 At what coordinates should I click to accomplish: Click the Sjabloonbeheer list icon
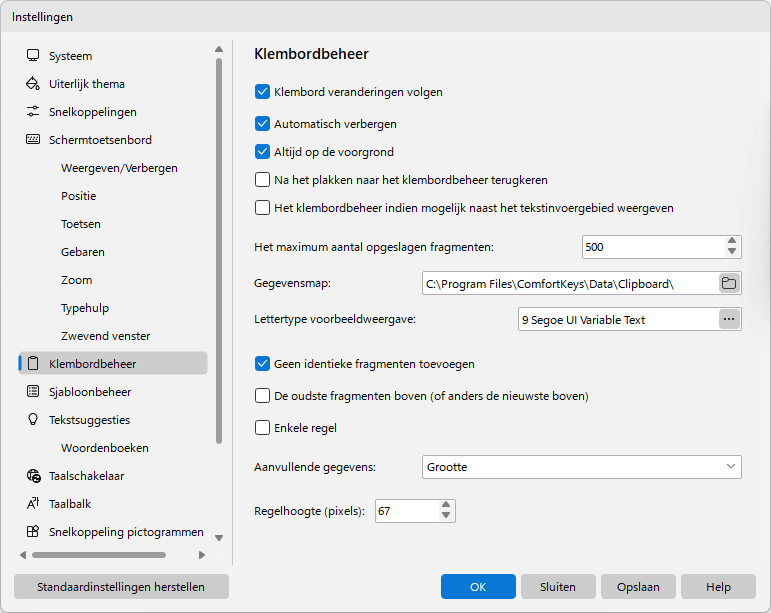click(x=33, y=391)
